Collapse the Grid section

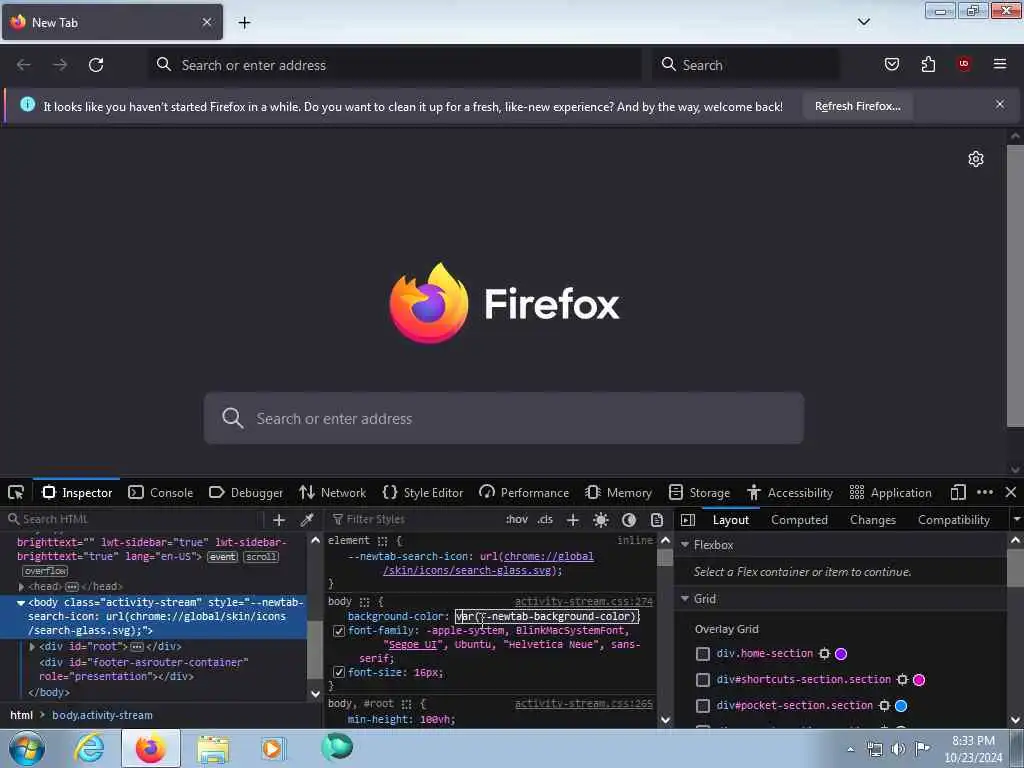(685, 599)
